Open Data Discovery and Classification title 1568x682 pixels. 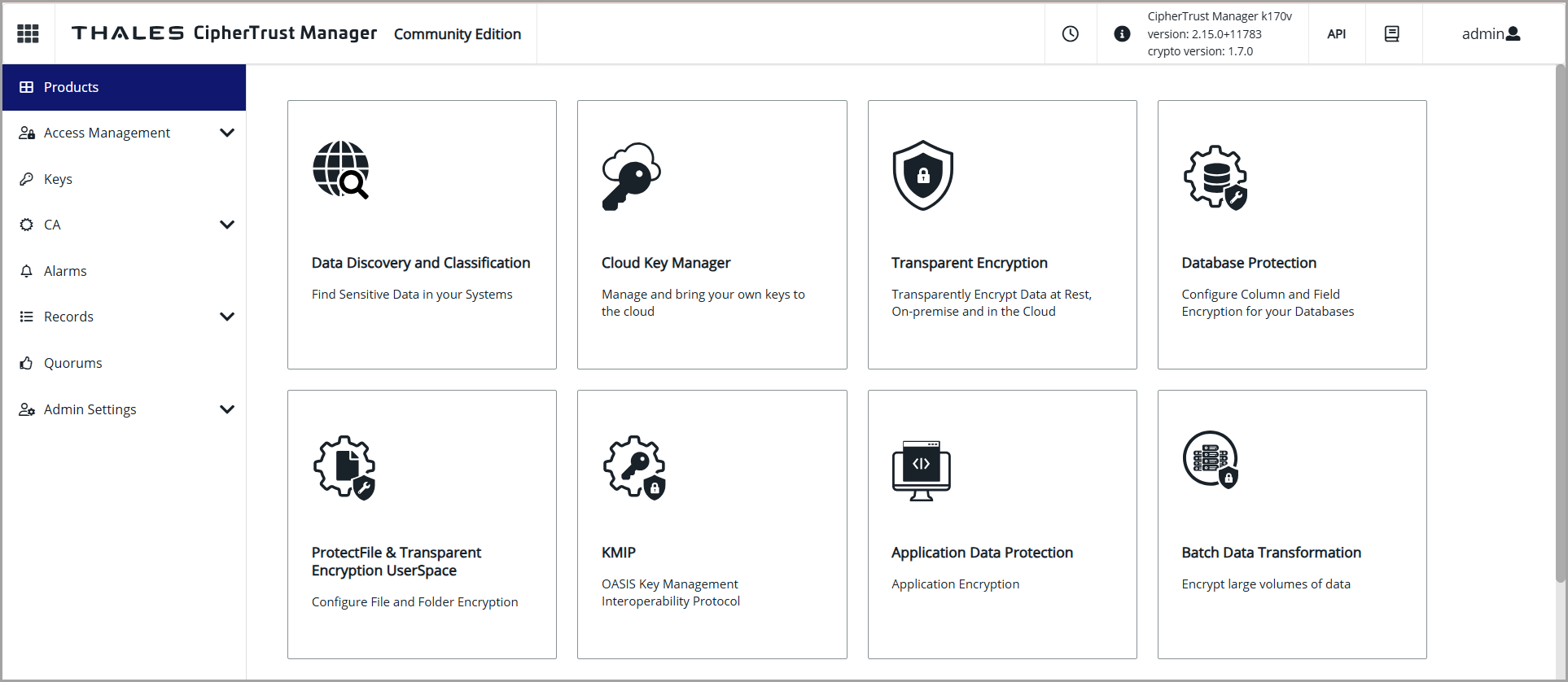(x=421, y=263)
